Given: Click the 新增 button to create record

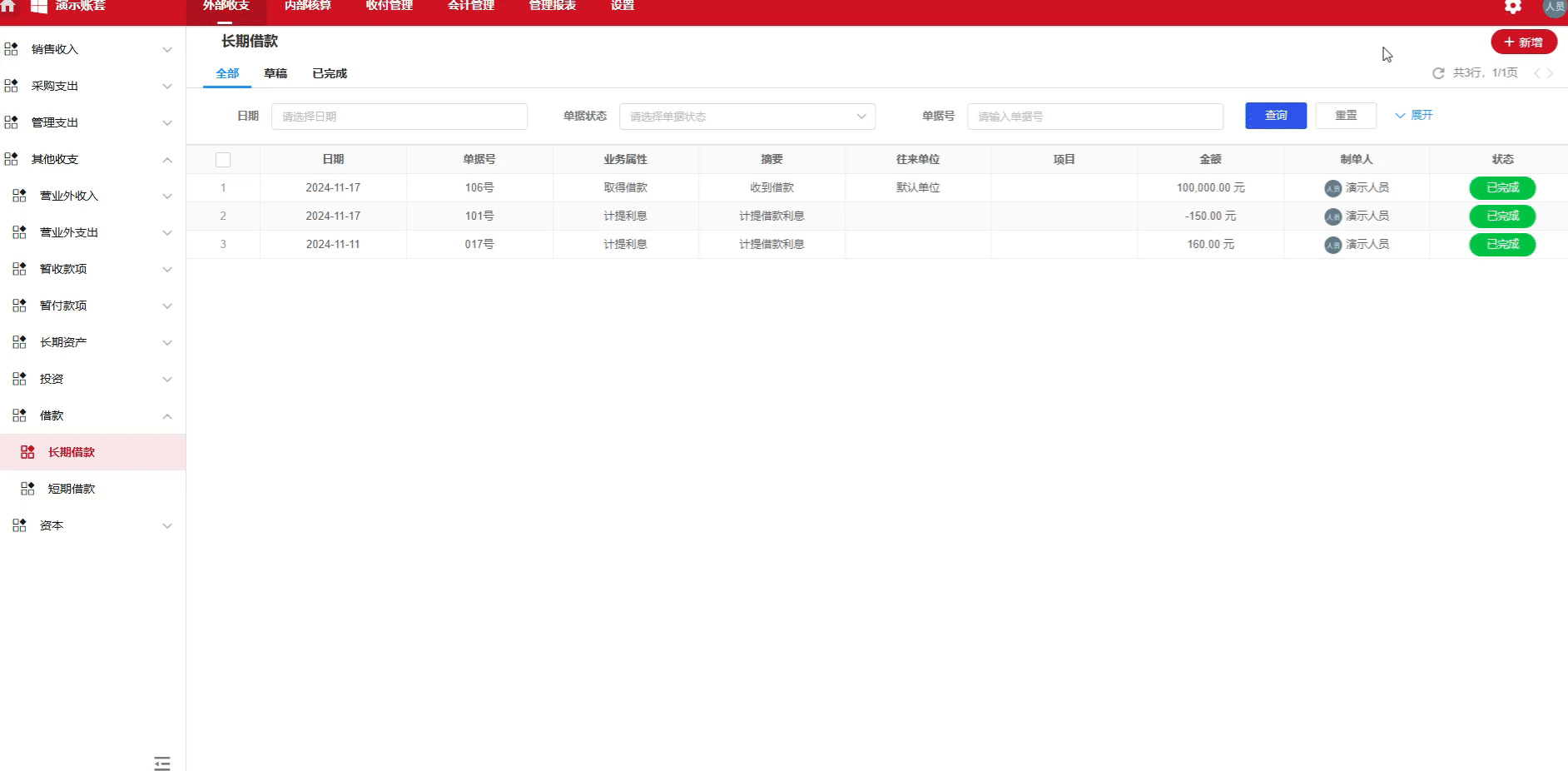Looking at the screenshot, I should pos(1524,41).
